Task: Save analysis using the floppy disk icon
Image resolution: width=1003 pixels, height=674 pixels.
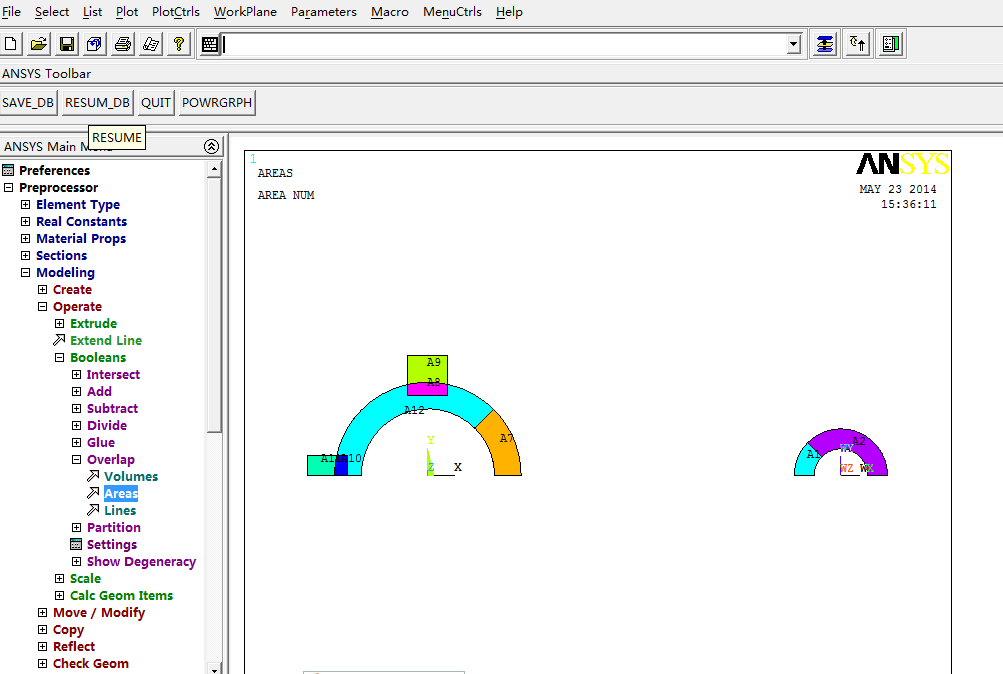Action: pos(67,44)
